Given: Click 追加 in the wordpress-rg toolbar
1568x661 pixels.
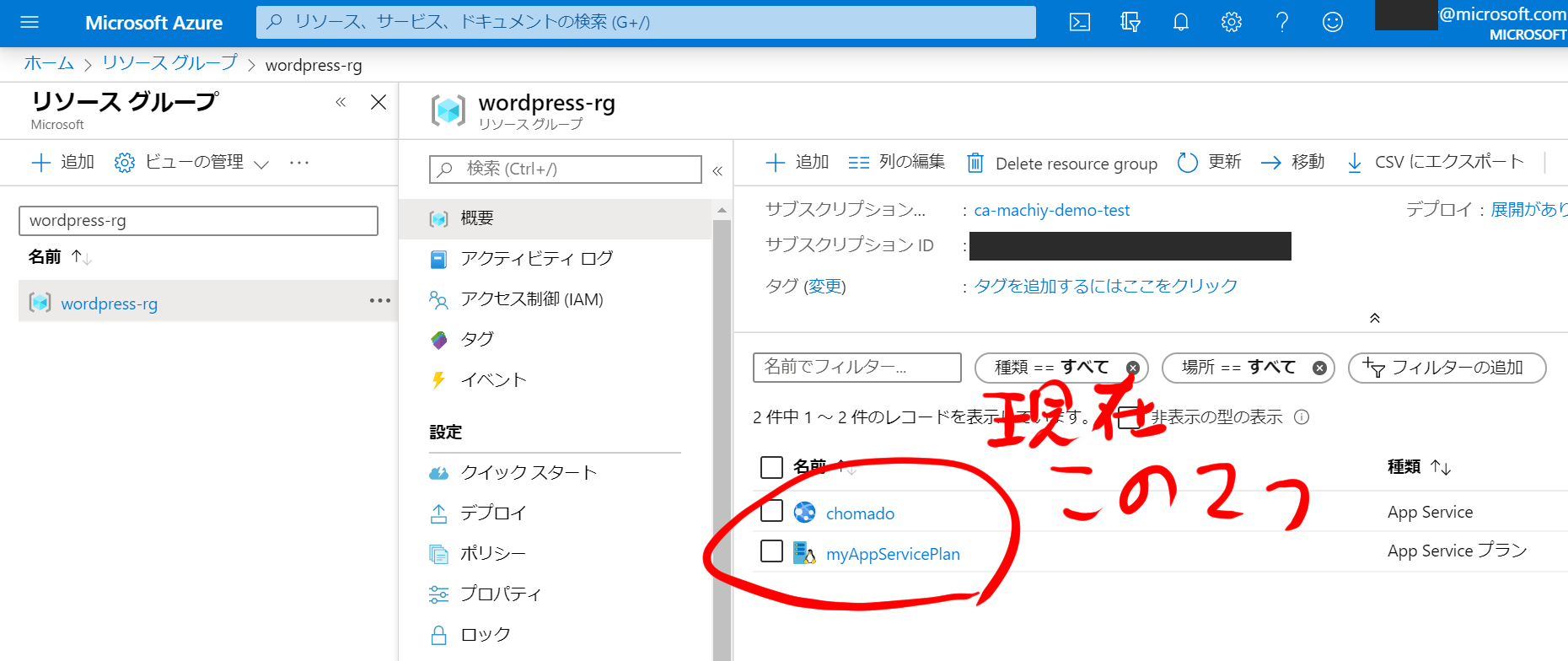Looking at the screenshot, I should [x=797, y=162].
